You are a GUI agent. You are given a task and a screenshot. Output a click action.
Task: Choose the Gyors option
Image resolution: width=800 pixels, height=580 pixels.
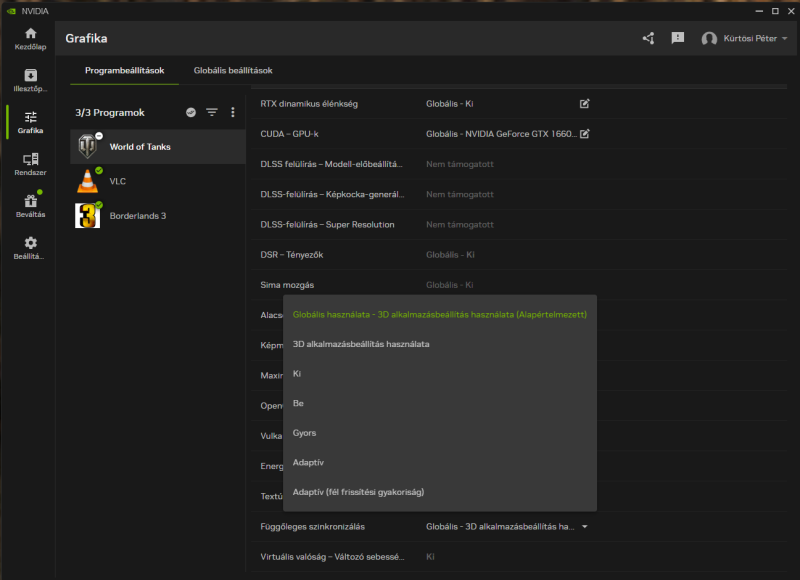[440, 433]
